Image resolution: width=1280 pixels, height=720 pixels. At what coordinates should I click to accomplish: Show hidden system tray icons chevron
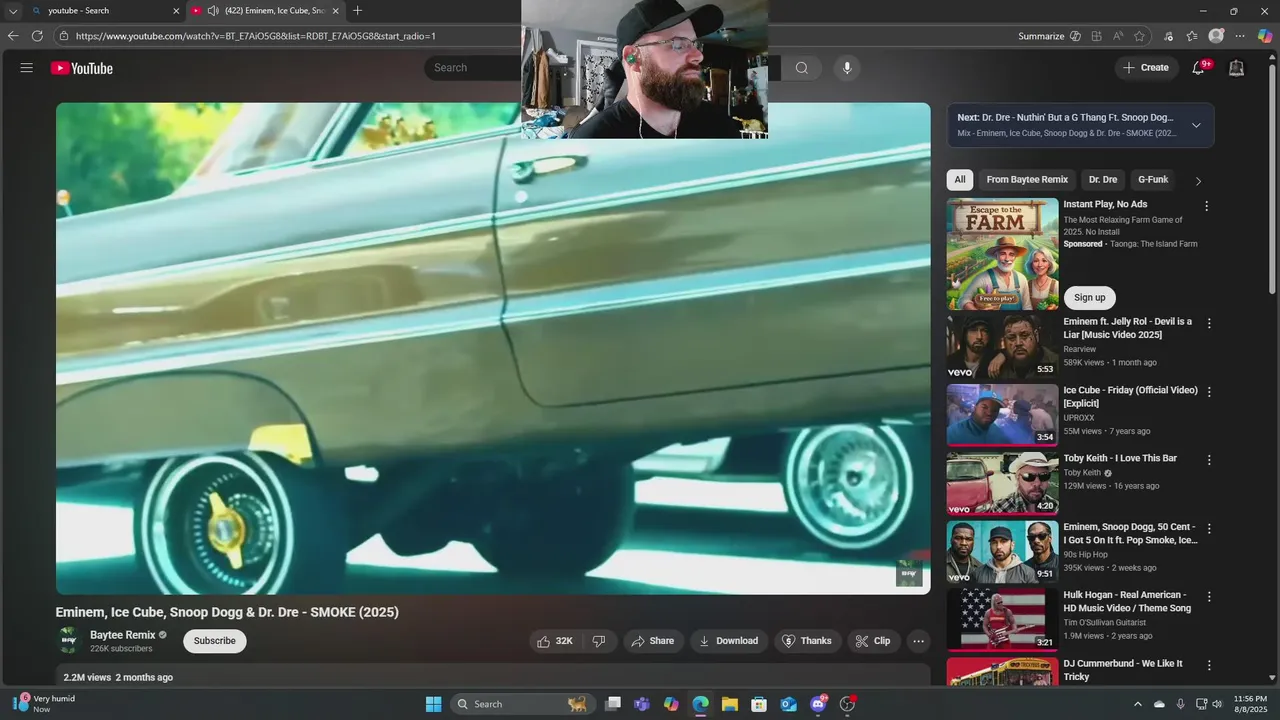pos(1138,704)
